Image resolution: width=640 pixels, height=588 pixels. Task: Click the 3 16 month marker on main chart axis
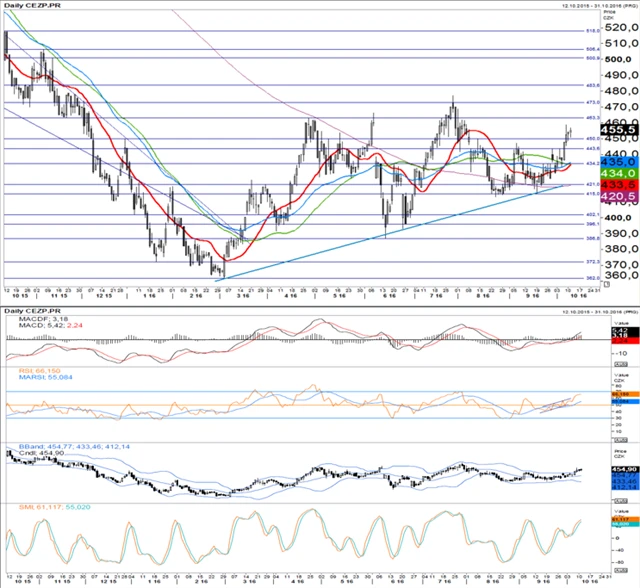pos(242,297)
